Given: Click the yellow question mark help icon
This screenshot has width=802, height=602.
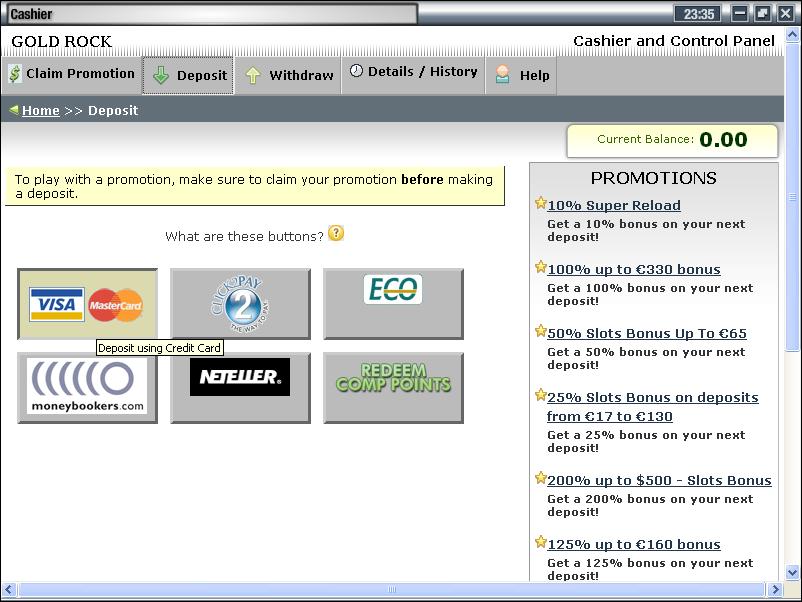Looking at the screenshot, I should point(336,234).
